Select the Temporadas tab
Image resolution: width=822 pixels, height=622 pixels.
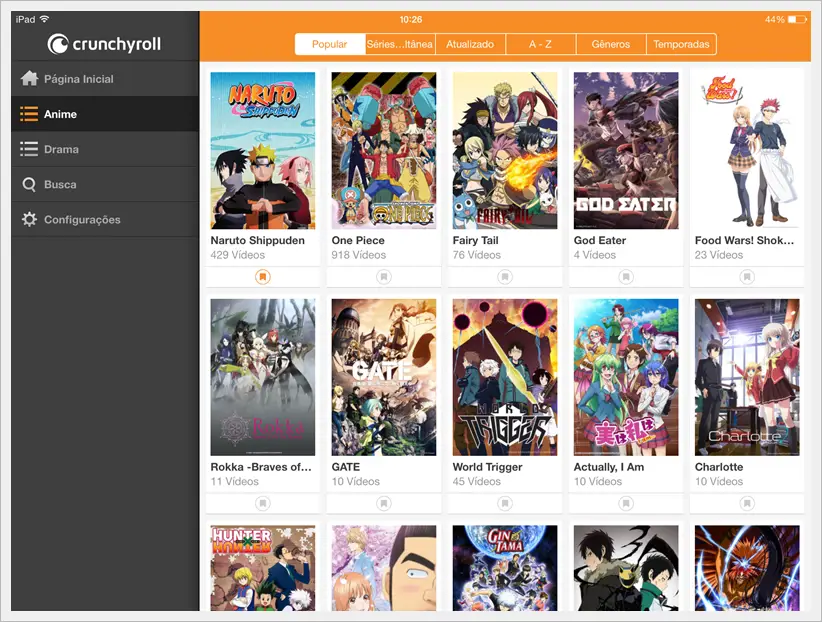tap(681, 44)
